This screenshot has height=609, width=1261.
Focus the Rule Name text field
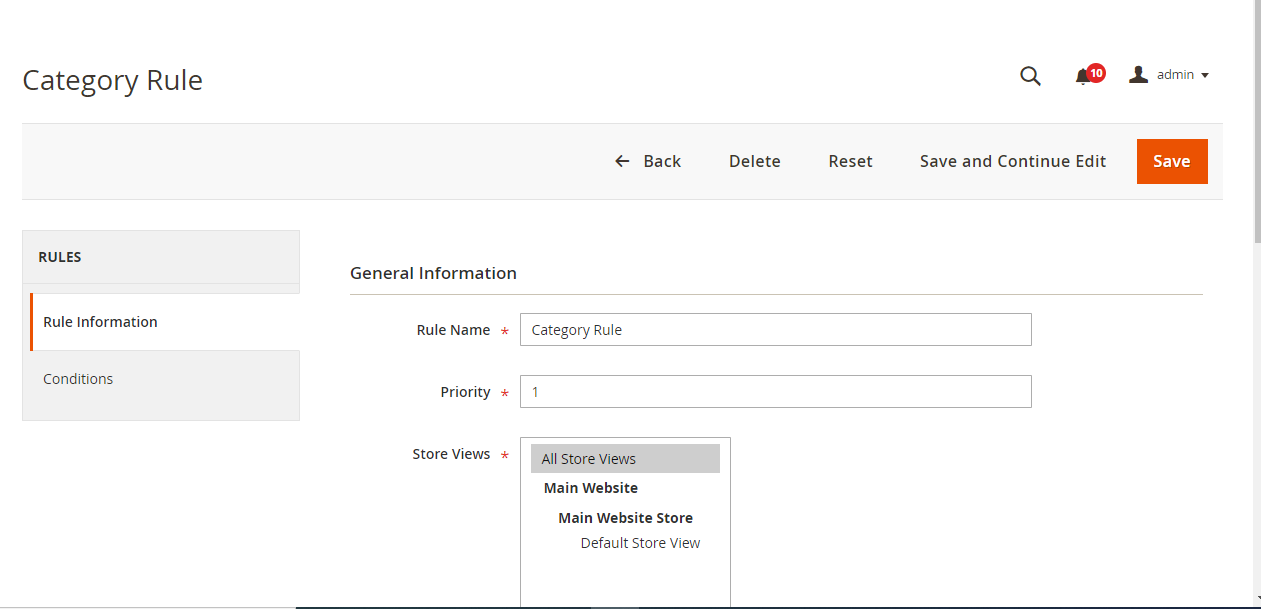[x=775, y=330]
